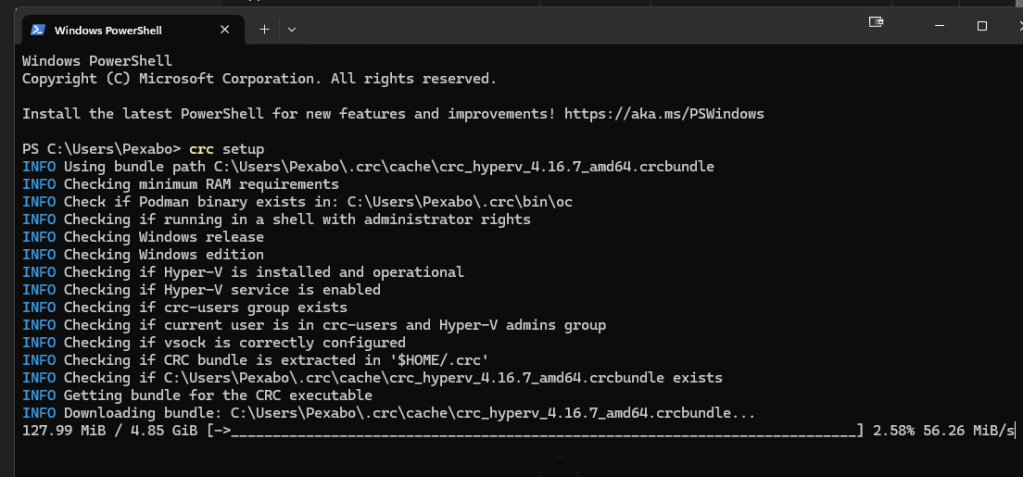This screenshot has width=1023, height=477.
Task: Close the Windows PowerShell tab
Action: [224, 29]
